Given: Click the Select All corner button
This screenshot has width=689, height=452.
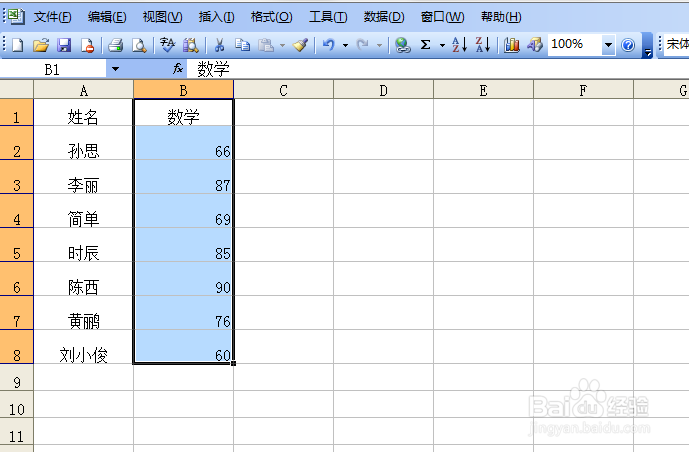Looking at the screenshot, I should click(x=17, y=90).
